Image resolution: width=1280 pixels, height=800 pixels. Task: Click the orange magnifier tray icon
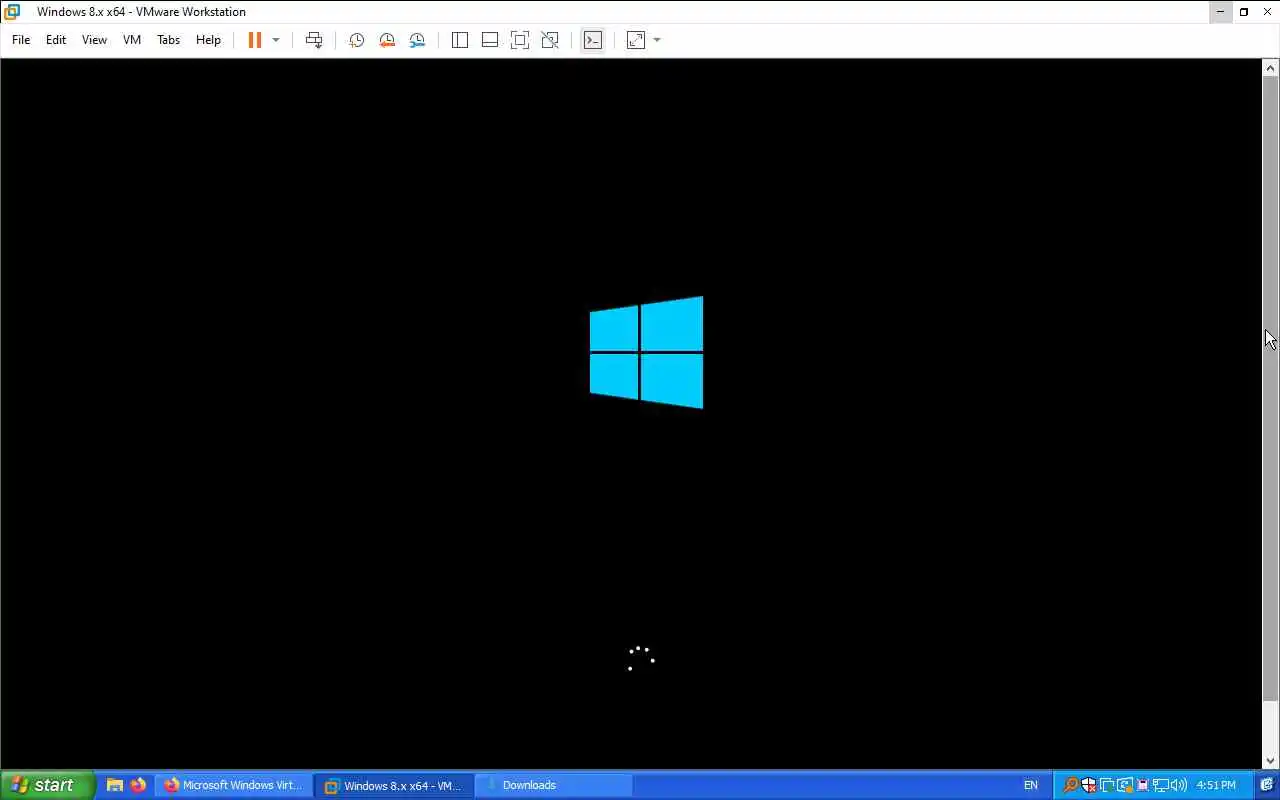click(x=1070, y=785)
